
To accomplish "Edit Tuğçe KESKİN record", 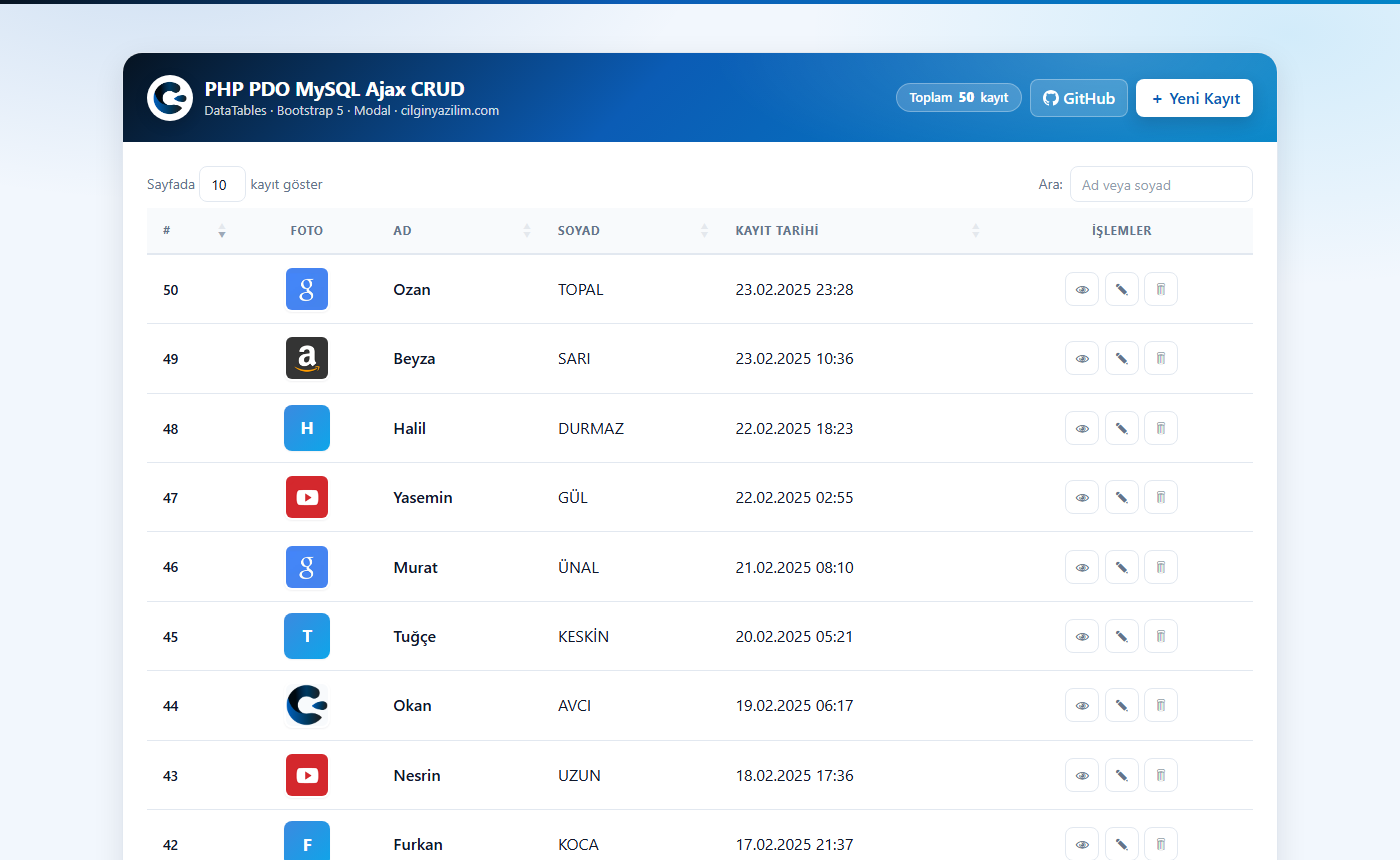I will tap(1122, 636).
